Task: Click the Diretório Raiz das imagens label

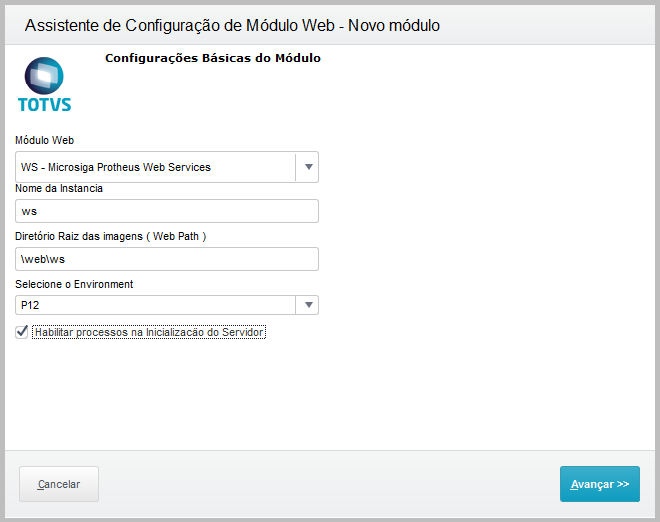Action: pos(111,236)
